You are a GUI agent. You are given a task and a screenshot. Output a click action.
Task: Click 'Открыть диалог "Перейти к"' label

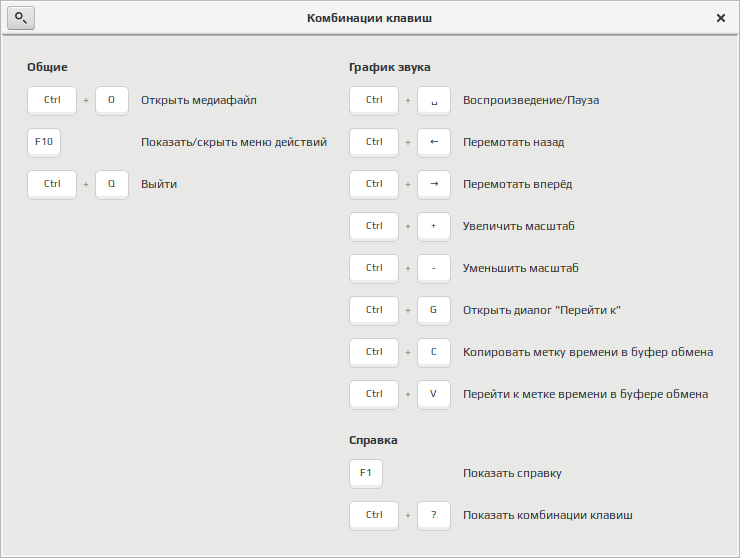click(542, 310)
